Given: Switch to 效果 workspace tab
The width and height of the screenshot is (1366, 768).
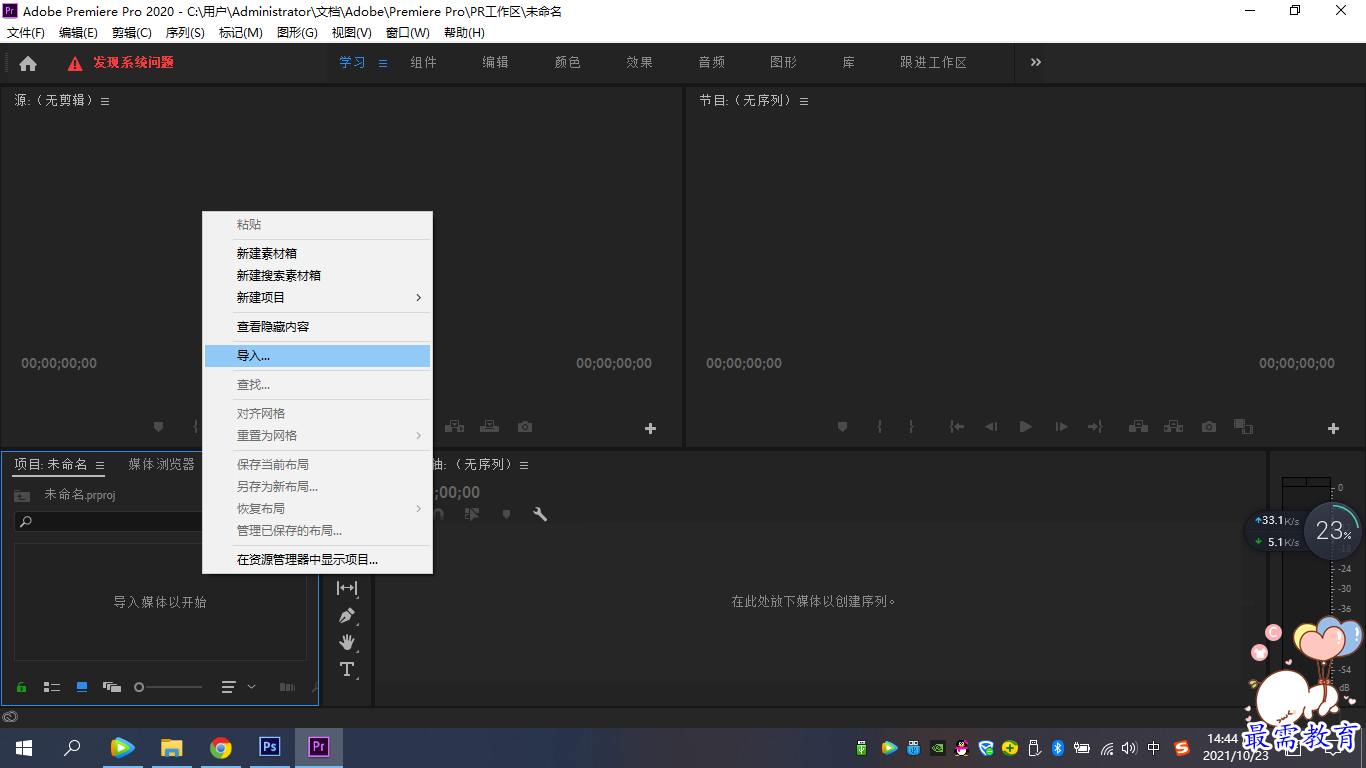Looking at the screenshot, I should (640, 62).
